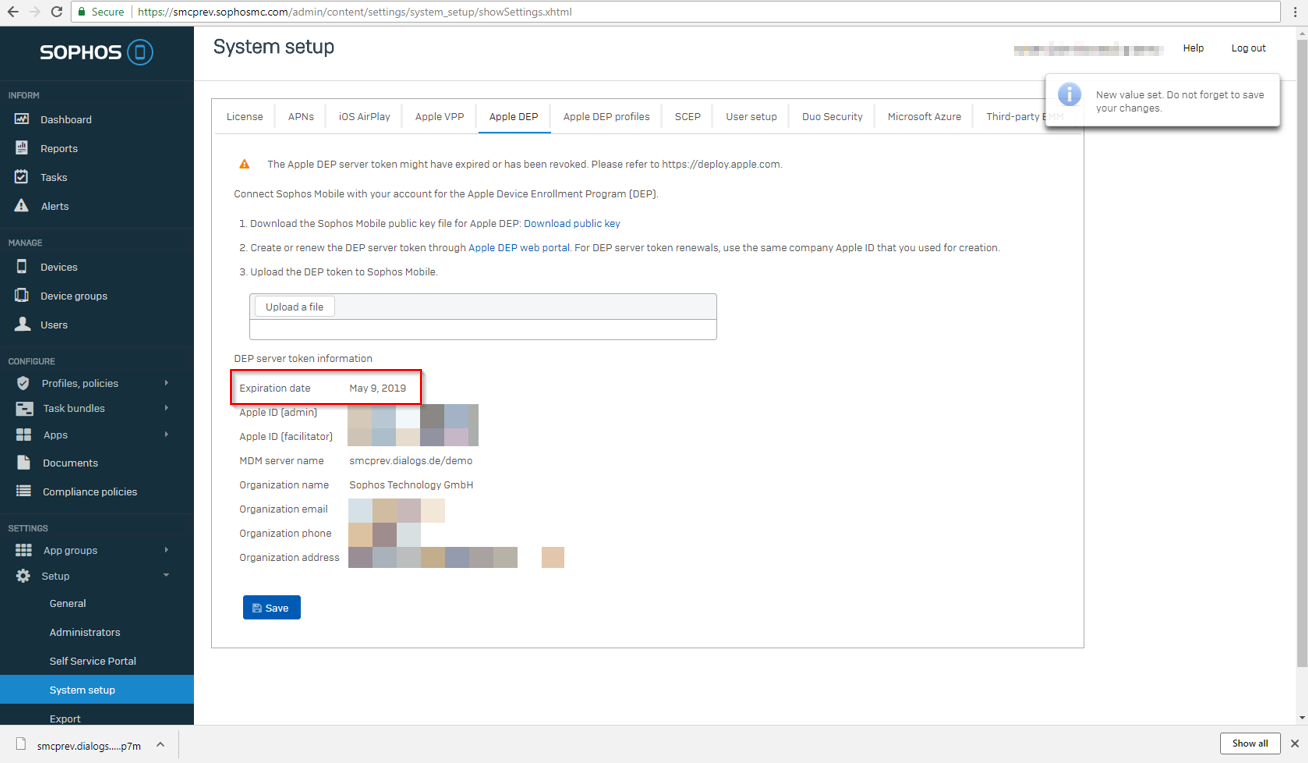1308x763 pixels.
Task: Open Alerts using the warning triangle icon
Action: [22, 206]
